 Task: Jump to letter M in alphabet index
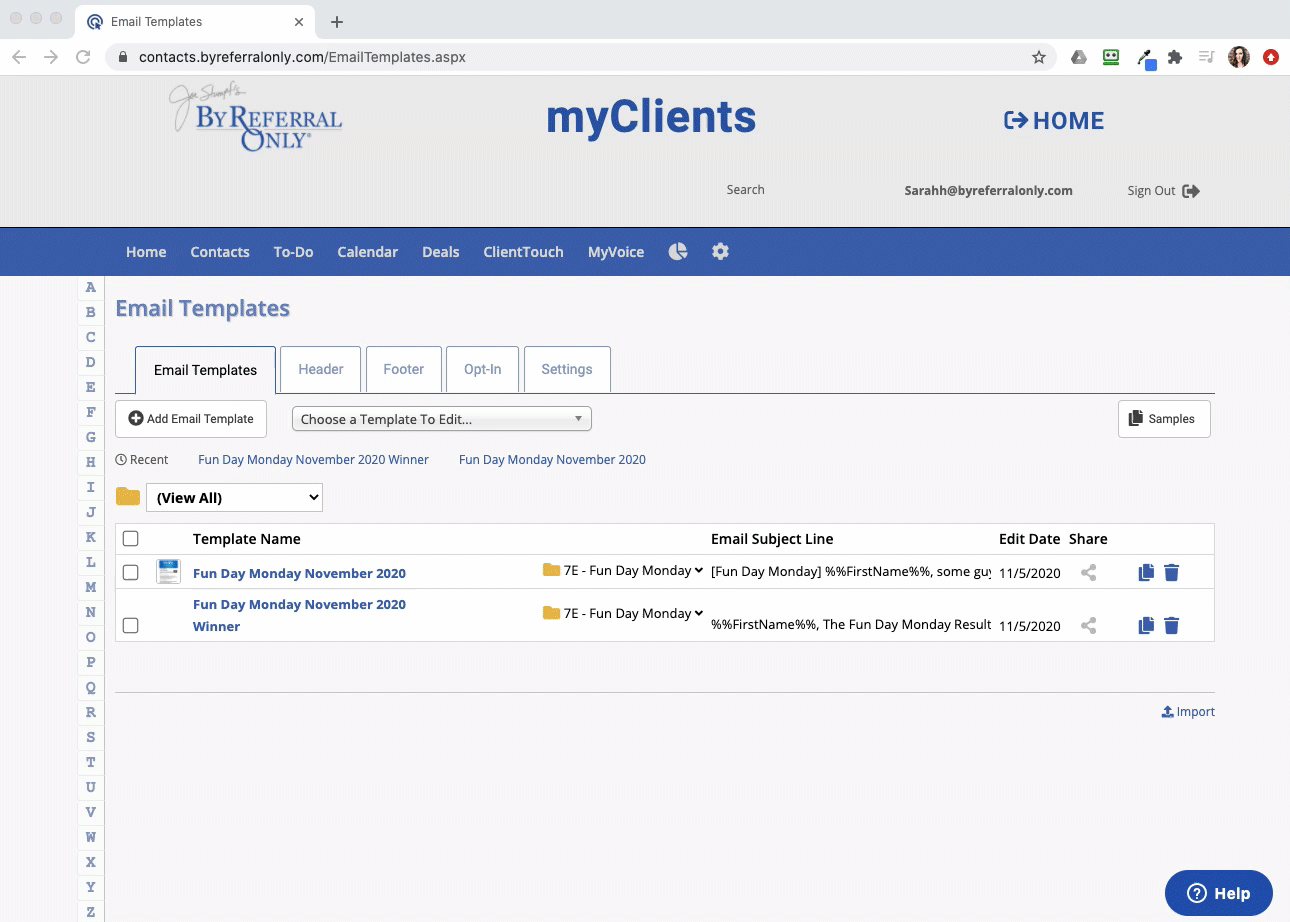click(x=90, y=587)
